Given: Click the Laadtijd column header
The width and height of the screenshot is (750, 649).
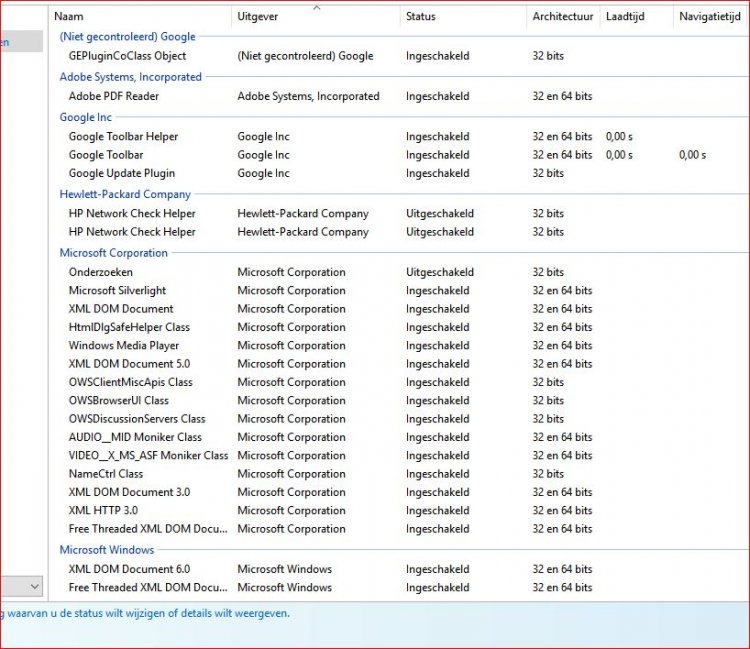Looking at the screenshot, I should [x=624, y=17].
